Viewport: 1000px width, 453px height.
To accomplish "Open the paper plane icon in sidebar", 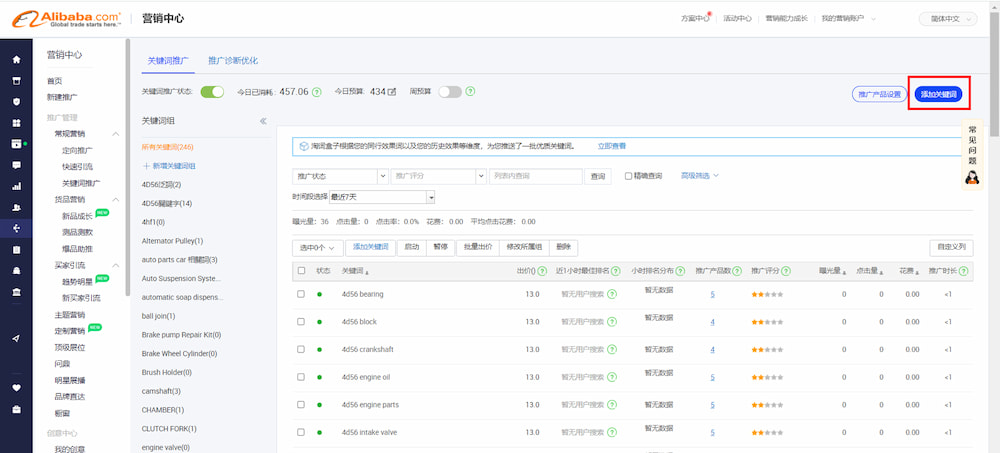I will 17,338.
